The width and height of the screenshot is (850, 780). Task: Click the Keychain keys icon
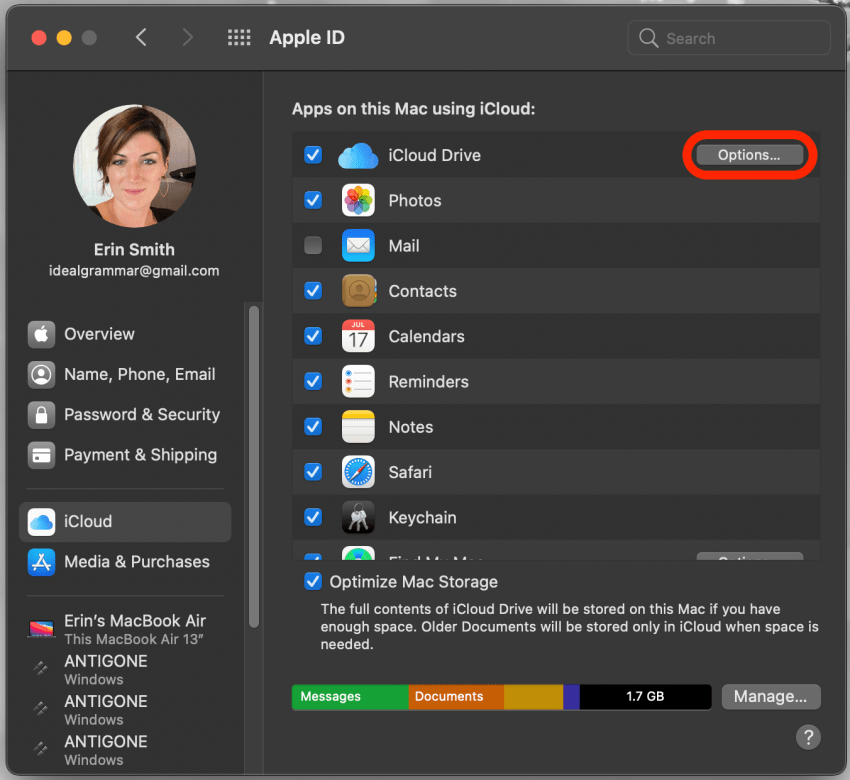(x=358, y=518)
